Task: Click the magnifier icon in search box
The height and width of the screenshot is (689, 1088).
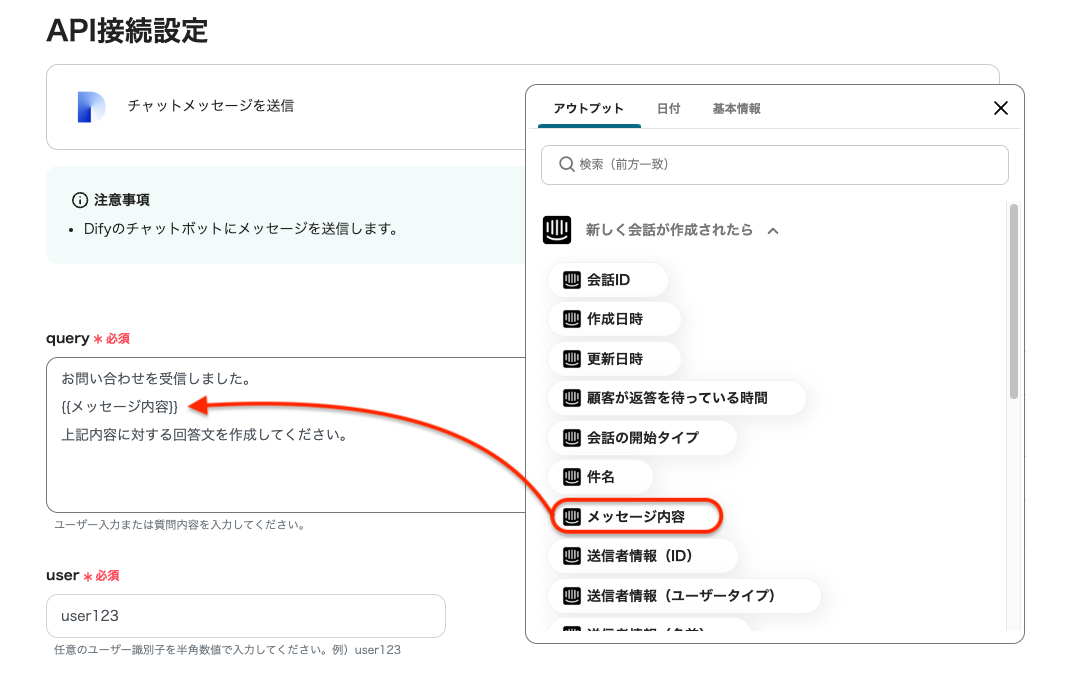Action: [567, 164]
